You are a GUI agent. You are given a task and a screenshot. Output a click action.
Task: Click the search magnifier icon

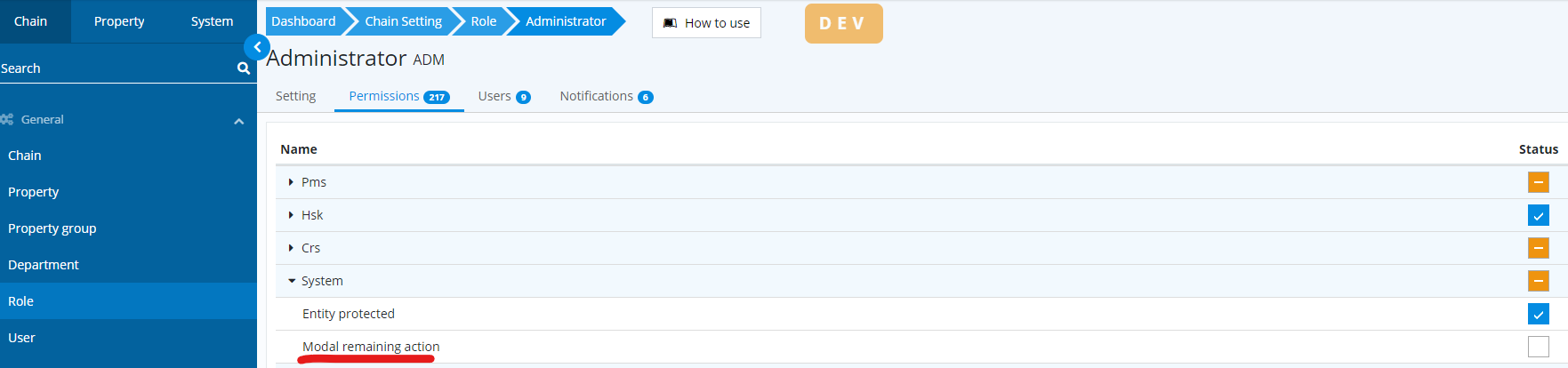[x=243, y=68]
